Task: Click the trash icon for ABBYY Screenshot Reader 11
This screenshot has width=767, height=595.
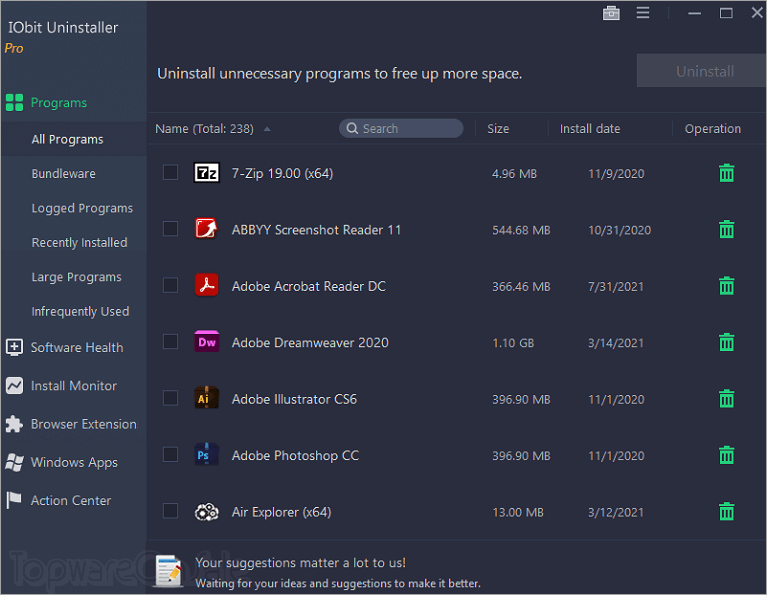Action: 726,229
